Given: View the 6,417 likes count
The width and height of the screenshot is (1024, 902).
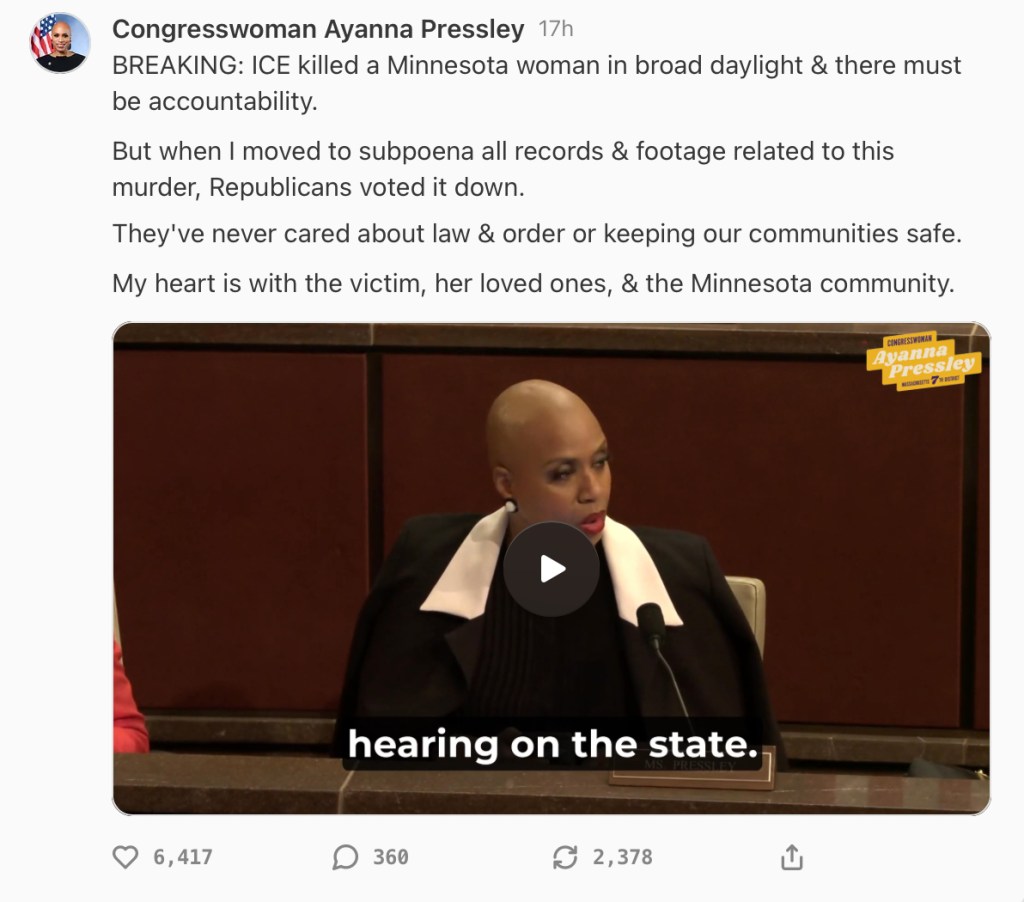Looking at the screenshot, I should (x=183, y=857).
